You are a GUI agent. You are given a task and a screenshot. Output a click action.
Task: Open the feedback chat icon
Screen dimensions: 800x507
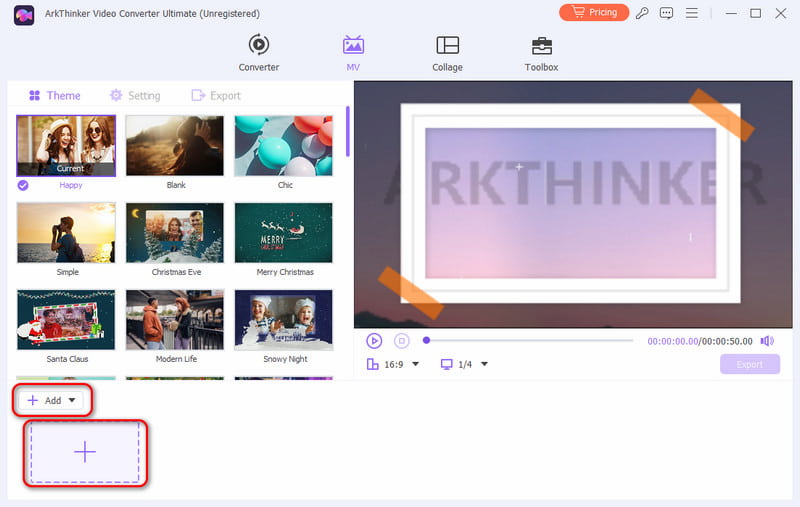click(666, 13)
